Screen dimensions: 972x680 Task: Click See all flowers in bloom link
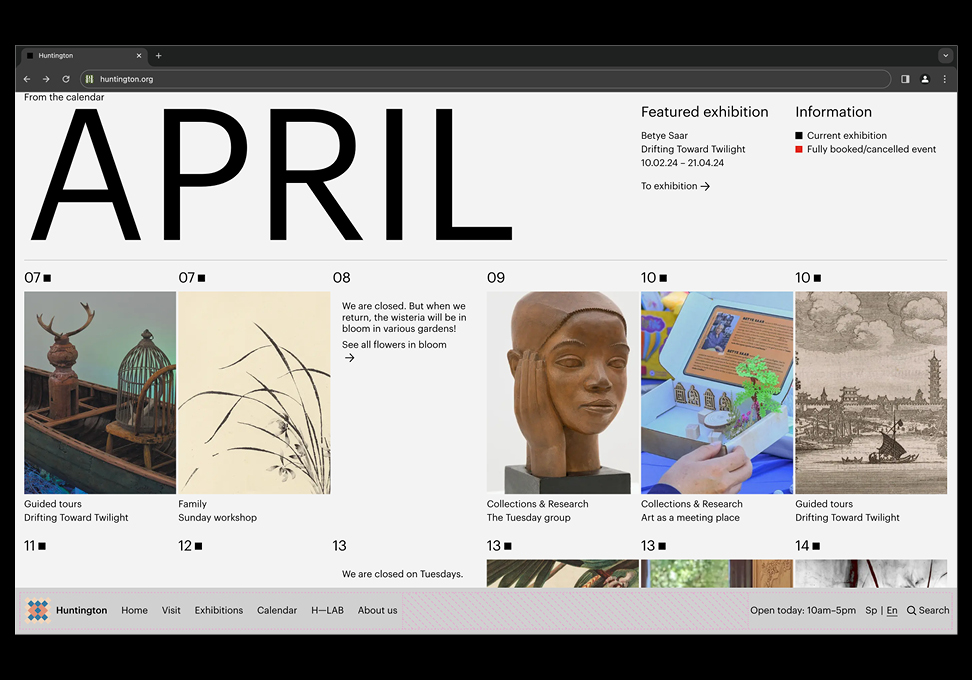tap(394, 345)
